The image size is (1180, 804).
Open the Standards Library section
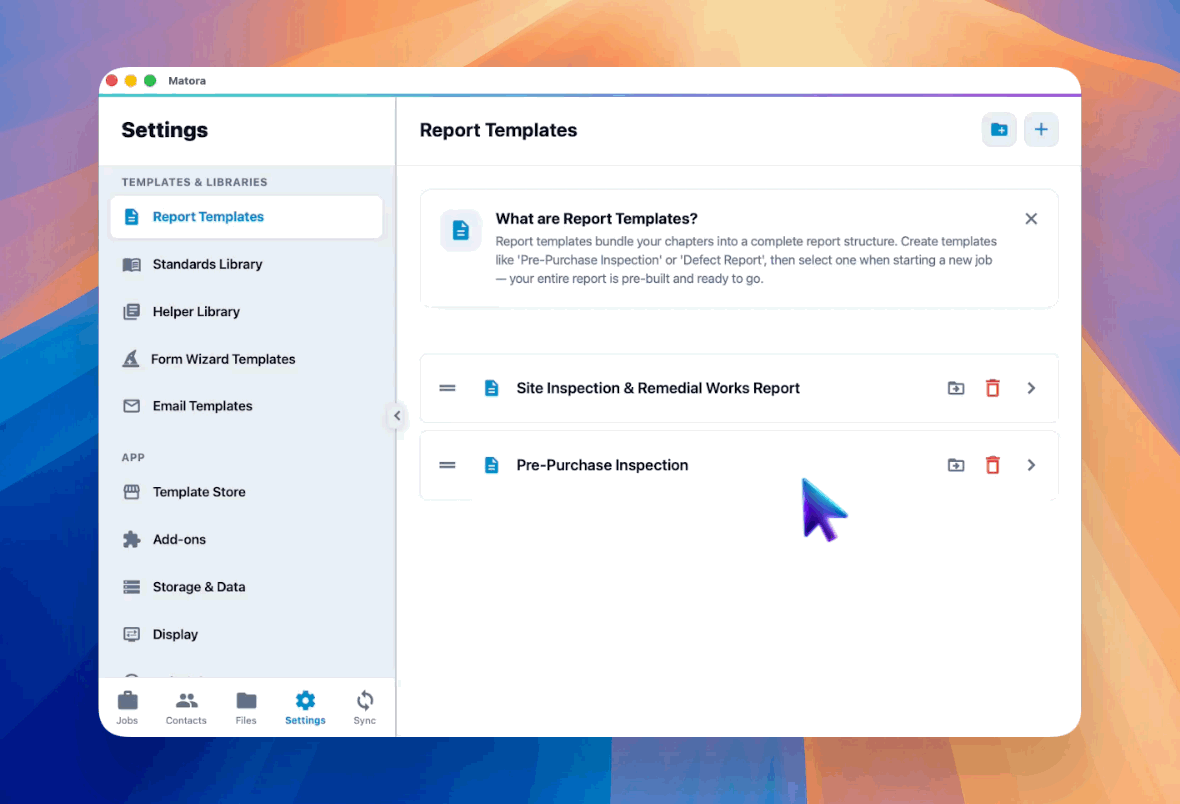(246, 264)
